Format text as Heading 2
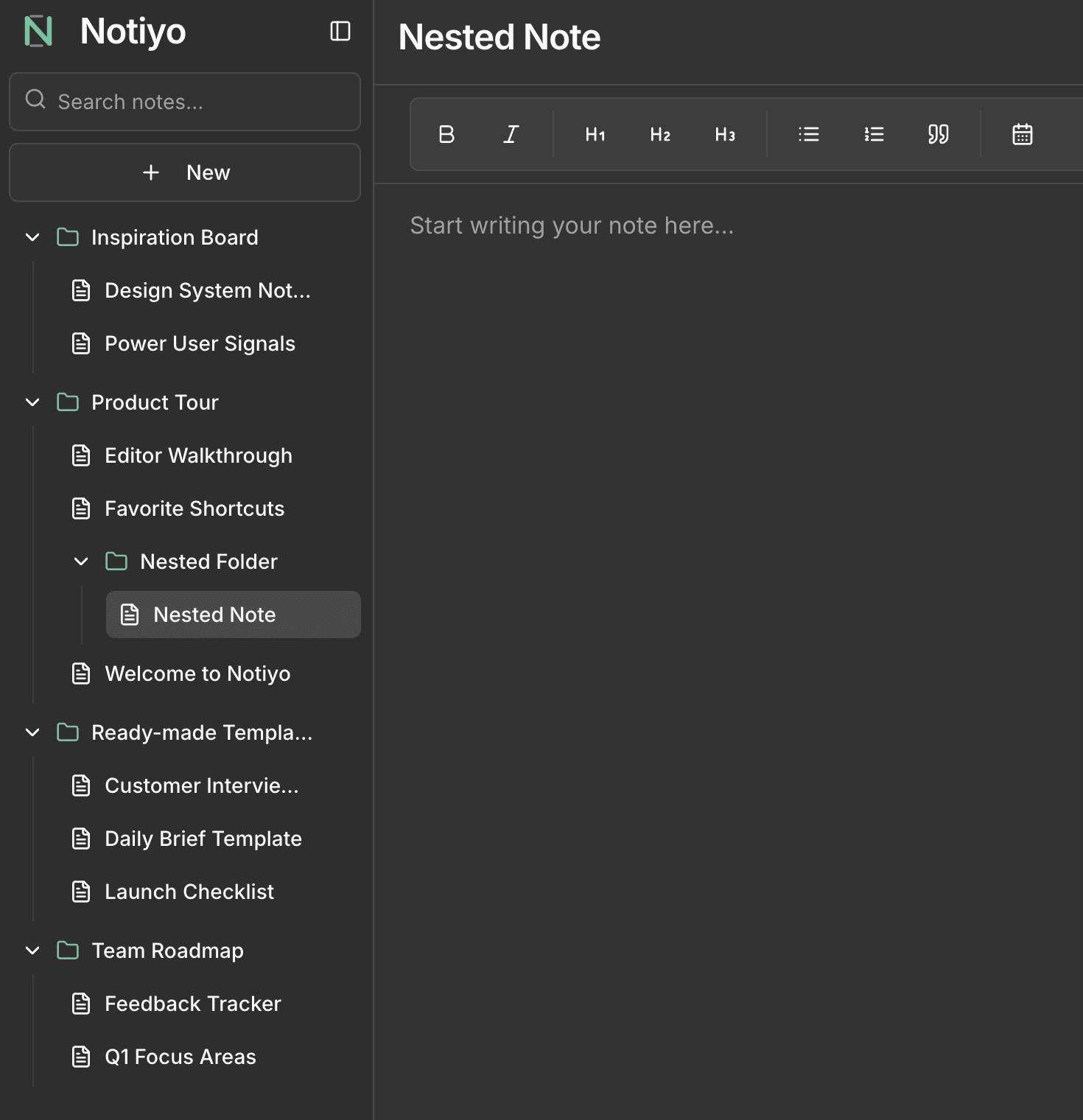The height and width of the screenshot is (1120, 1083). point(660,134)
